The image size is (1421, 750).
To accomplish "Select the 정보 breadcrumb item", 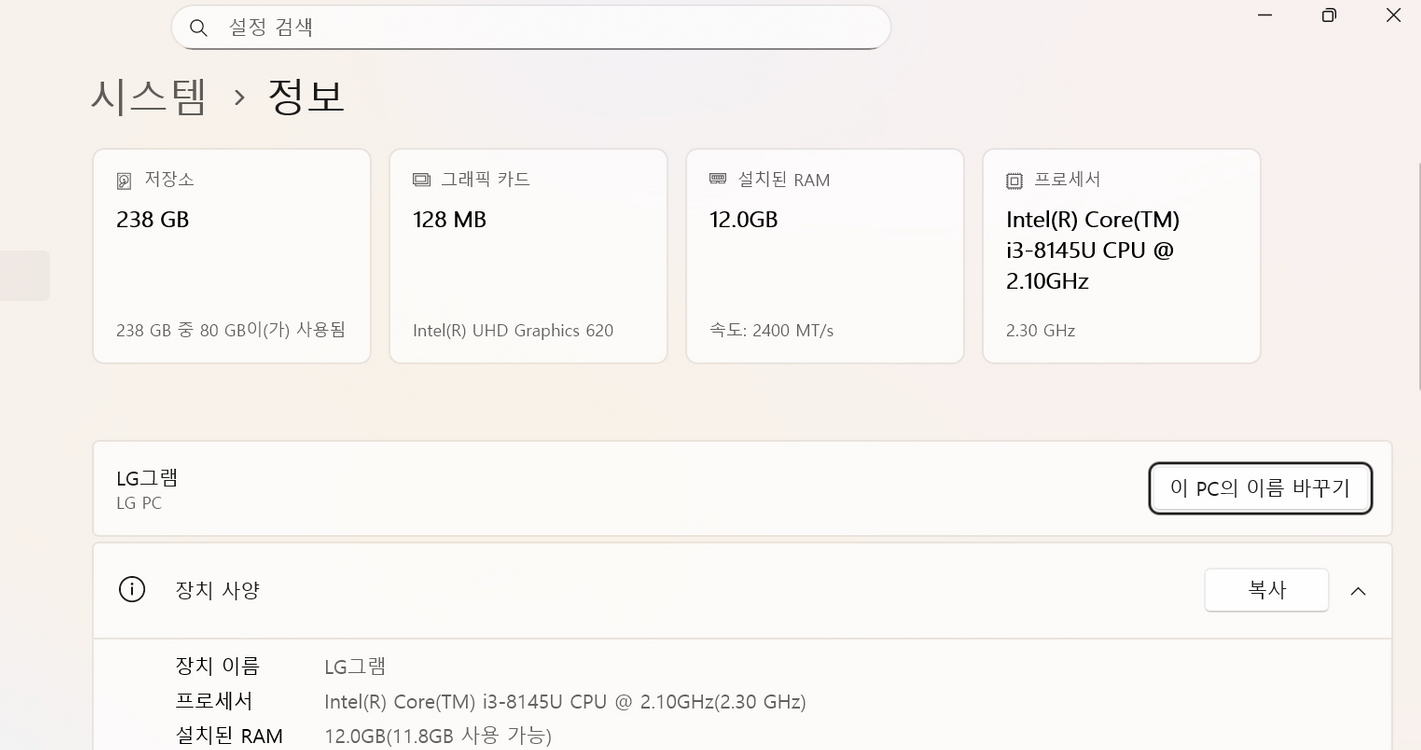I will click(305, 96).
